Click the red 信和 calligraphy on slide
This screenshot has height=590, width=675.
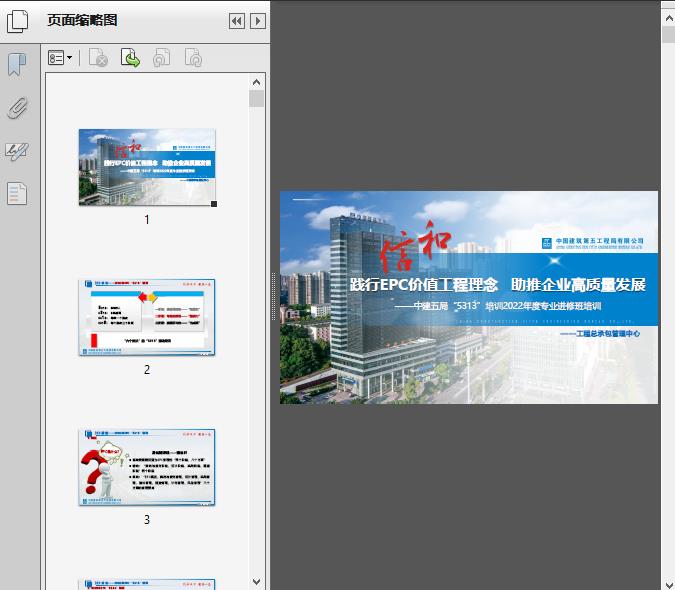pyautogui.click(x=415, y=246)
